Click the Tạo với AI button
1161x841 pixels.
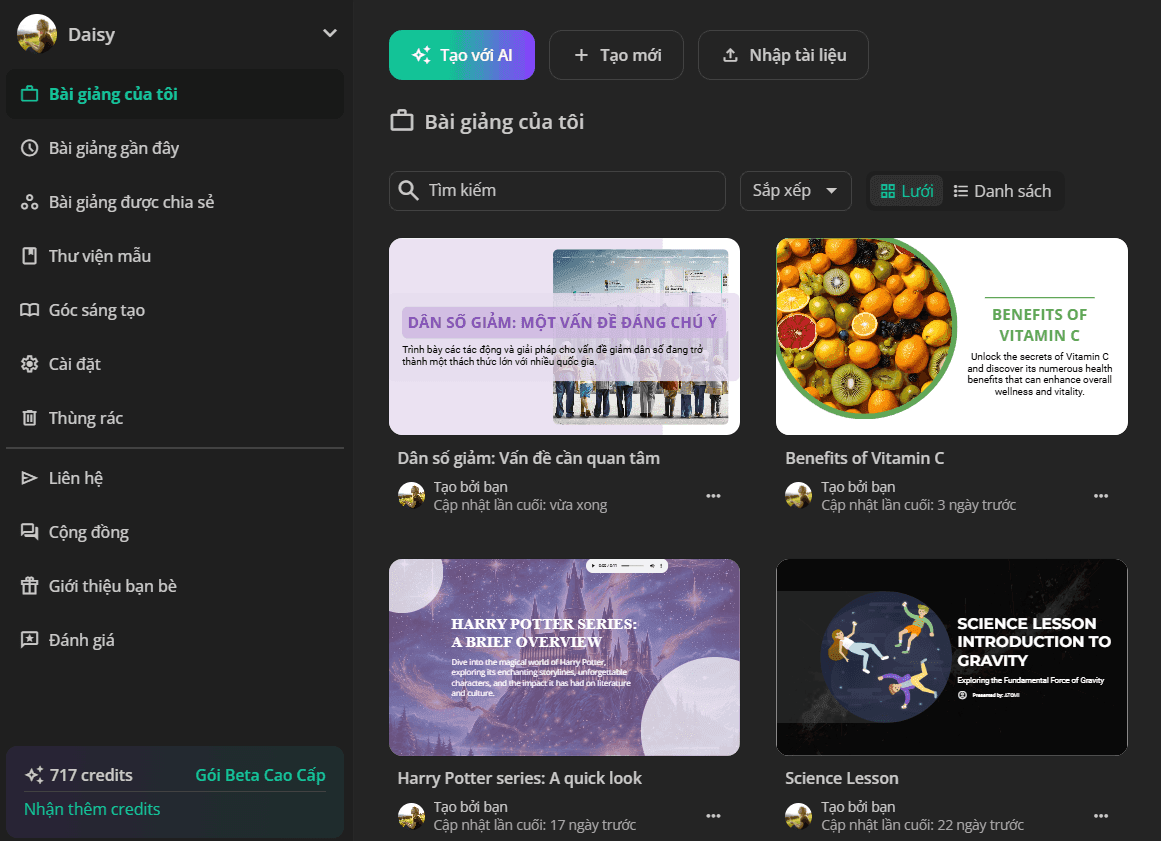pyautogui.click(x=462, y=55)
